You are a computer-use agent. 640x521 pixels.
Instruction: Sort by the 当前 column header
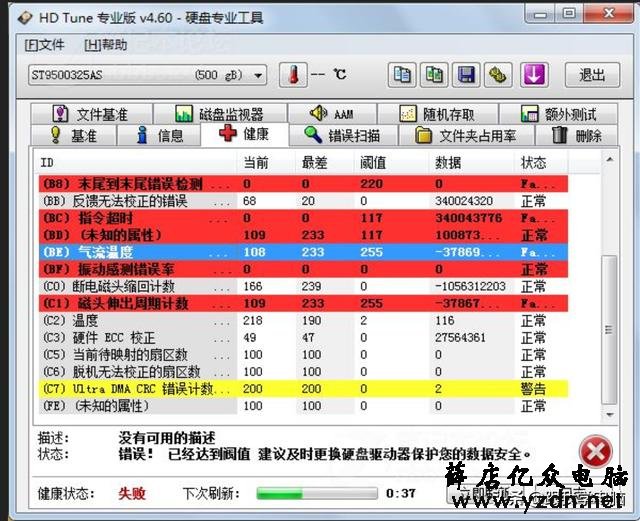[x=266, y=163]
